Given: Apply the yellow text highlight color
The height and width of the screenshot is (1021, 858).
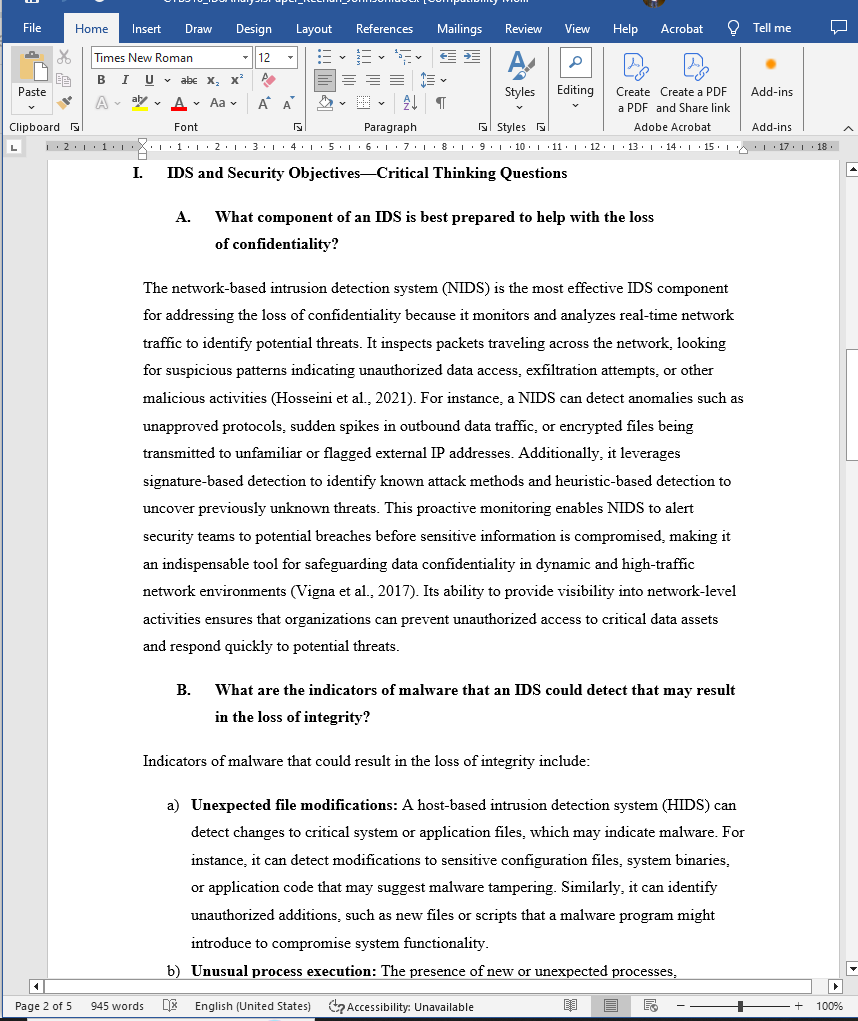Looking at the screenshot, I should click(x=139, y=103).
